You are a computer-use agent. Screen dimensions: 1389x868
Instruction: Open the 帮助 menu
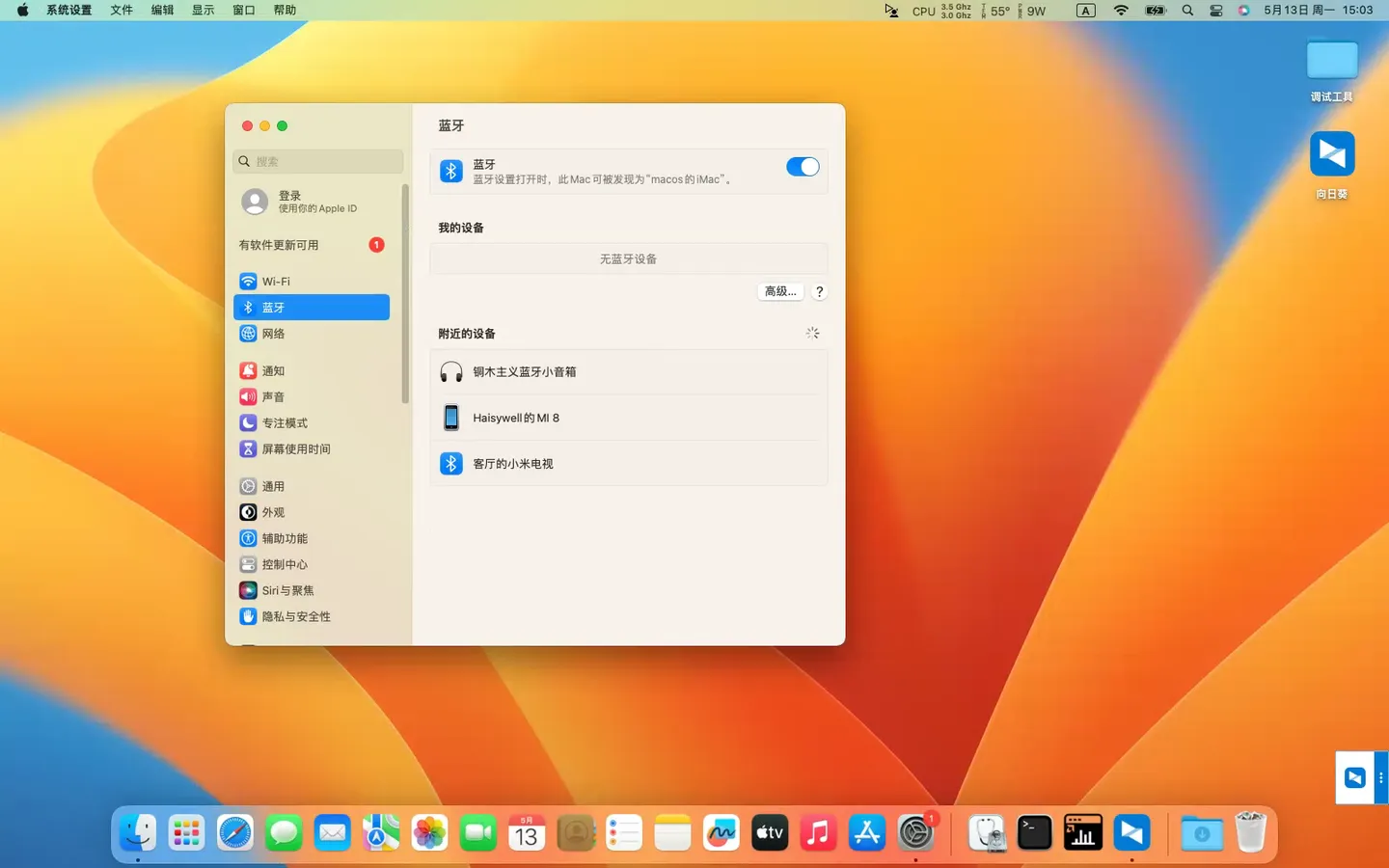(285, 10)
